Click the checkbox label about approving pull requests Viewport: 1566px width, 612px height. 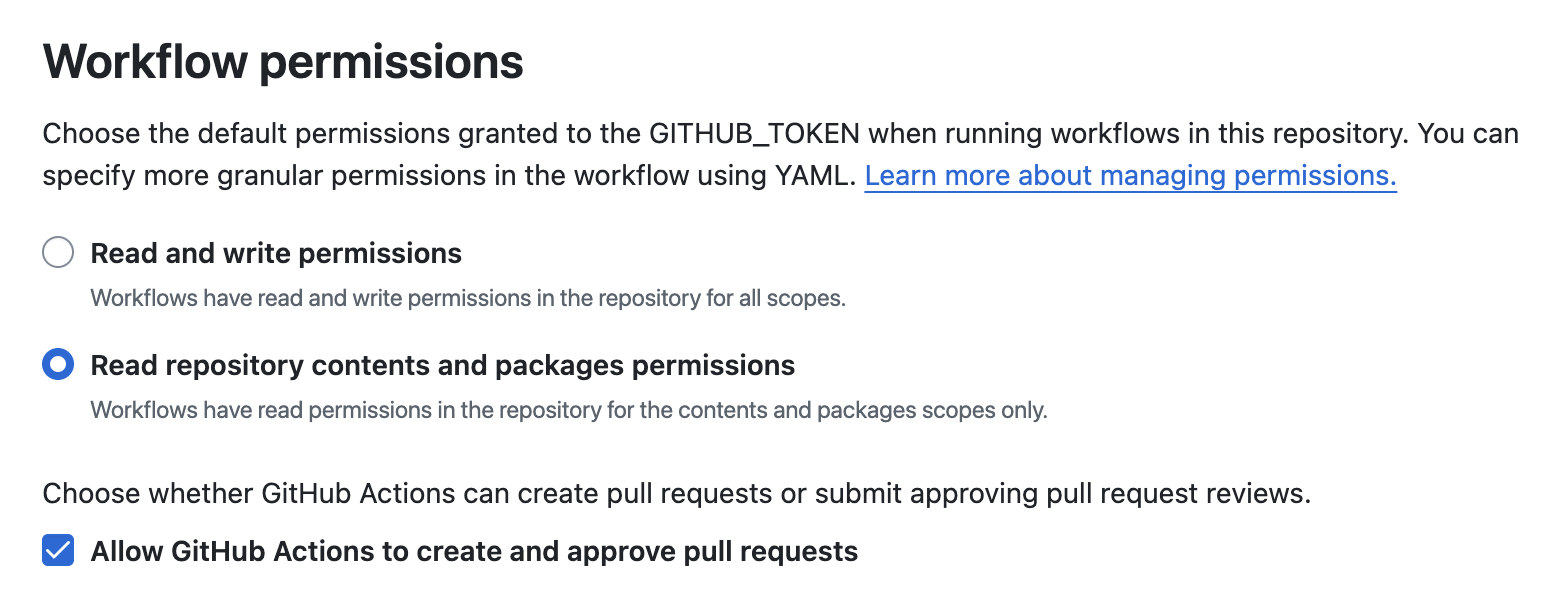pos(474,551)
